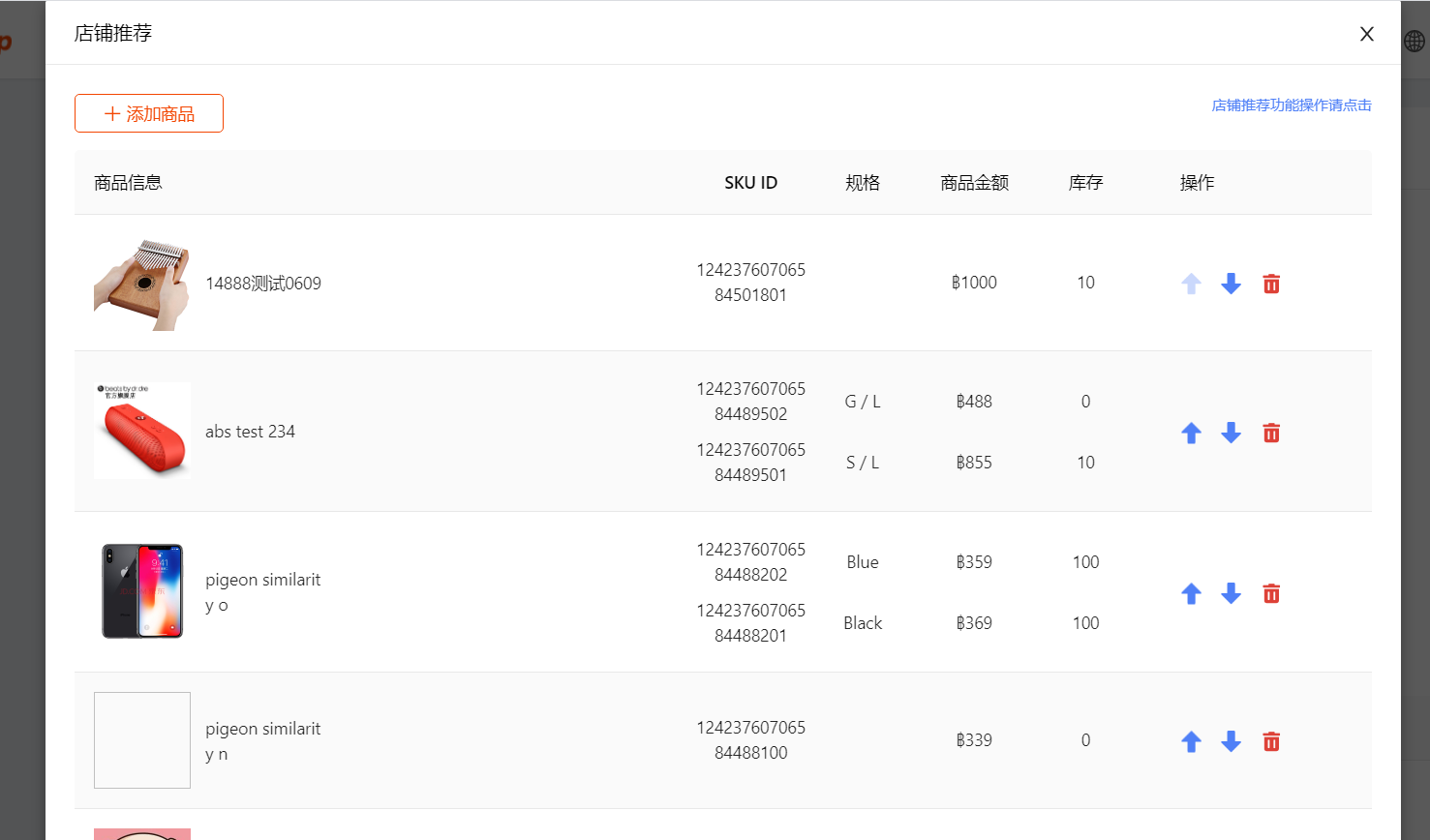
Task: Move the ฿339 pigeon product down
Action: click(x=1231, y=741)
